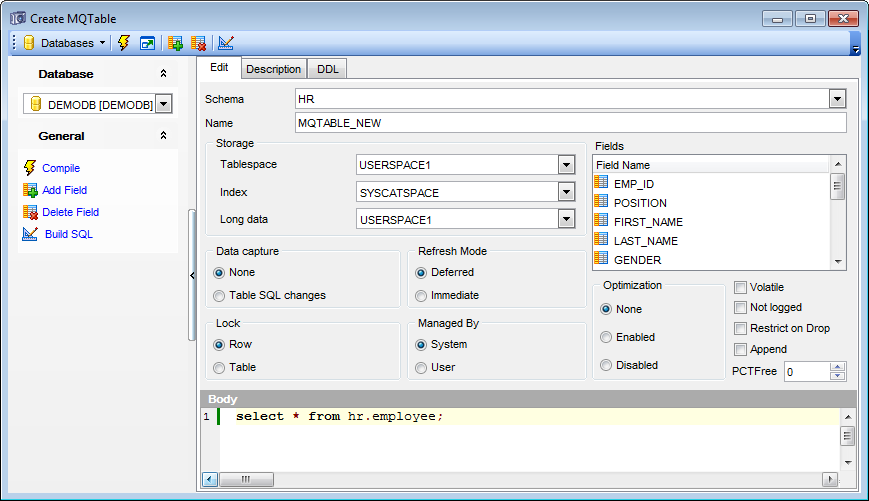The image size is (869, 501).
Task: Click the Compile lightning toolbar icon
Action: [x=124, y=43]
